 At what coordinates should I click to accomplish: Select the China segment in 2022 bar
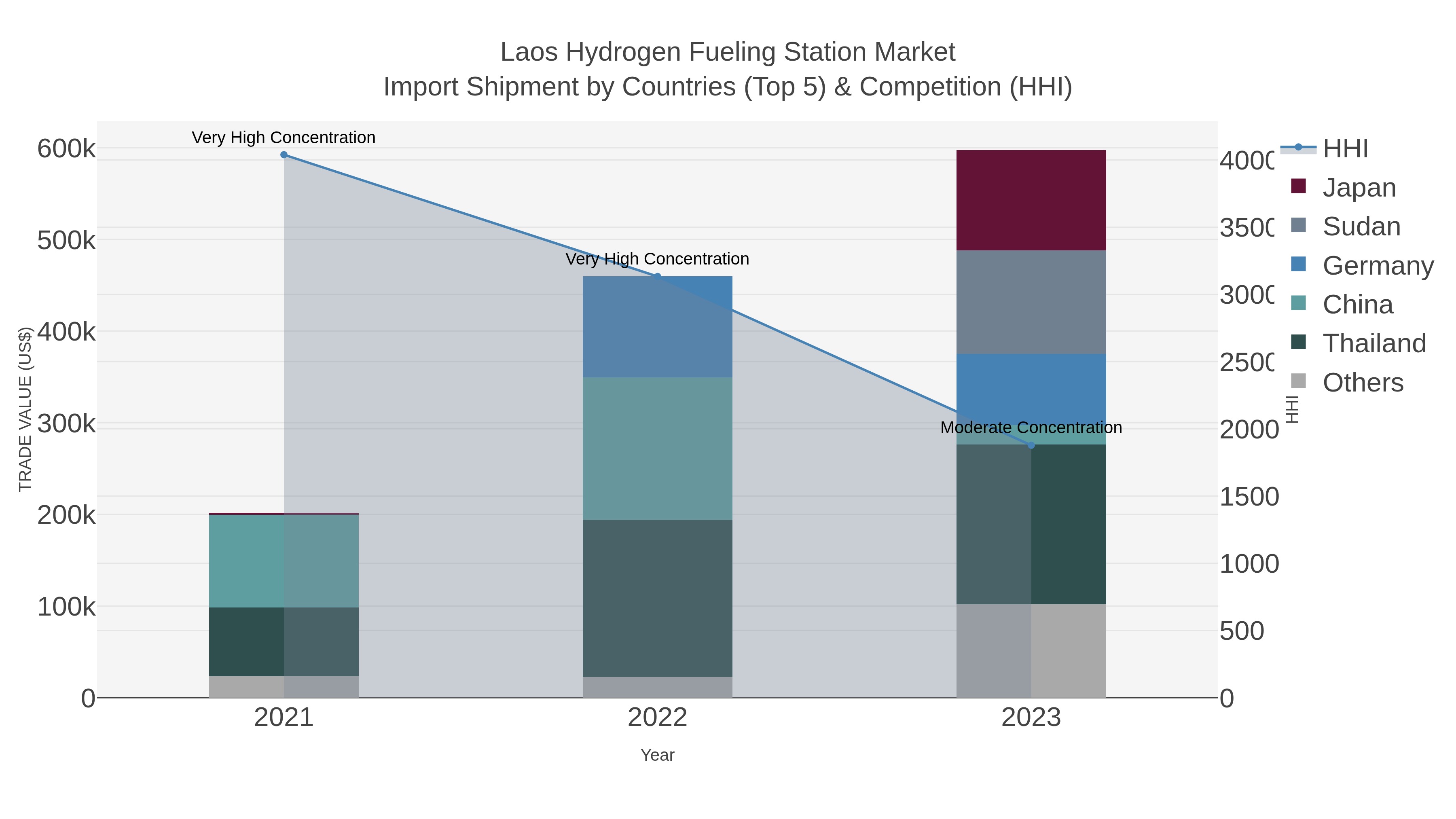tap(657, 449)
